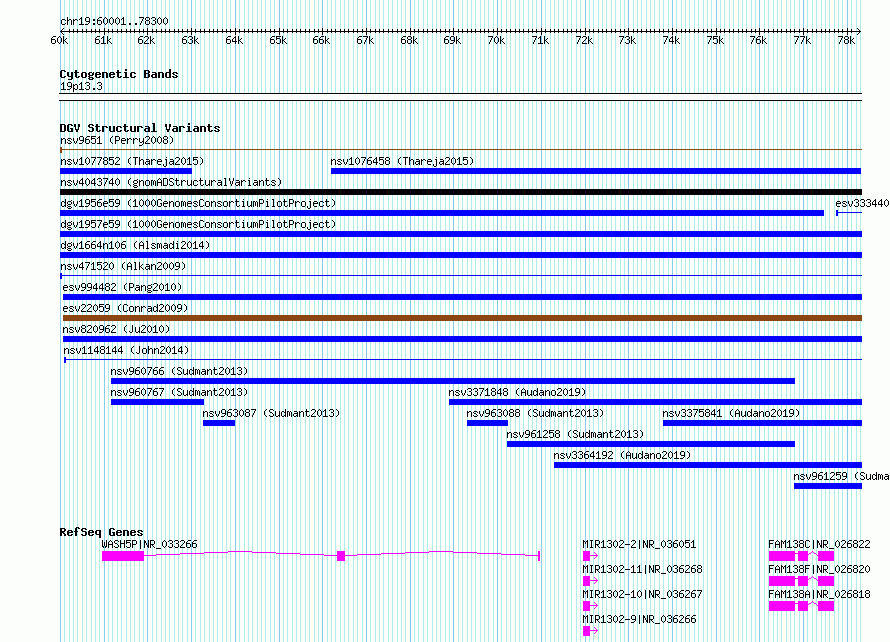Select the small middle exon of WASH5P
The height and width of the screenshot is (642, 890).
click(341, 556)
